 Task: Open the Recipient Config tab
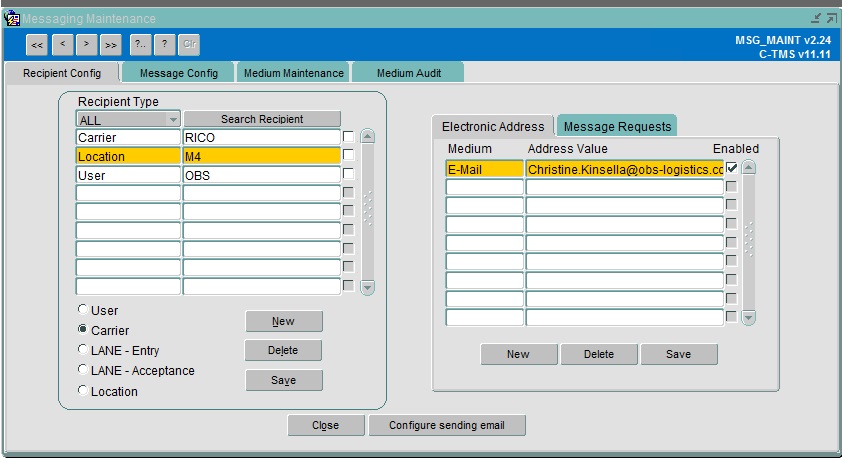pos(62,73)
